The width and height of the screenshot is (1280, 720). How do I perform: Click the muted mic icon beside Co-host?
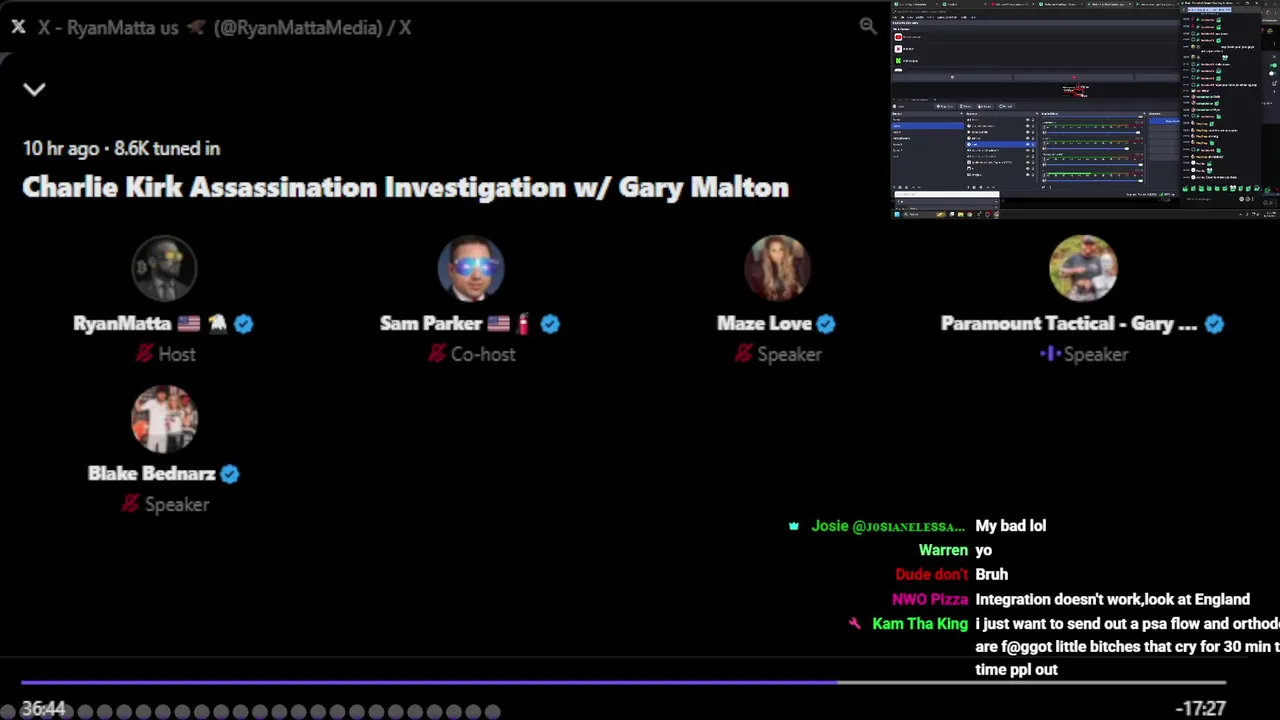click(x=436, y=354)
